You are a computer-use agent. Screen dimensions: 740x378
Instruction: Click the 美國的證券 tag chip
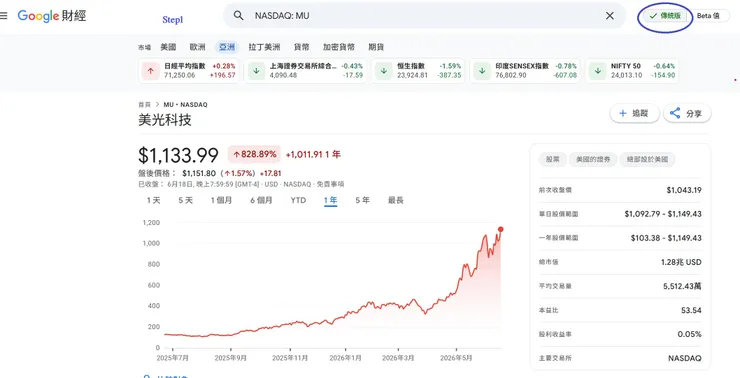593,160
